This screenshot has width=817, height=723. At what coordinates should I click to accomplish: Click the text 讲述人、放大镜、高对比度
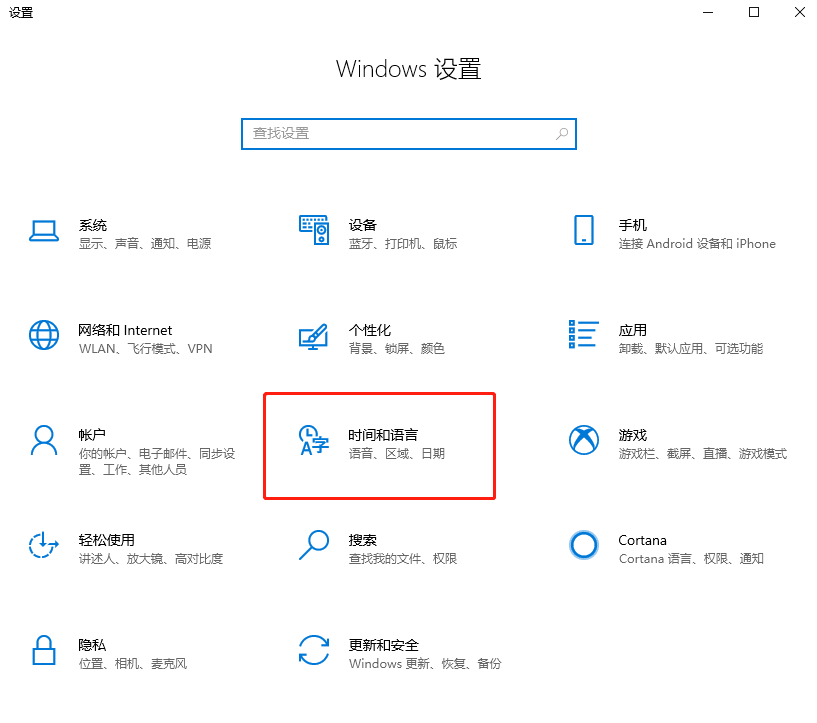[x=151, y=559]
